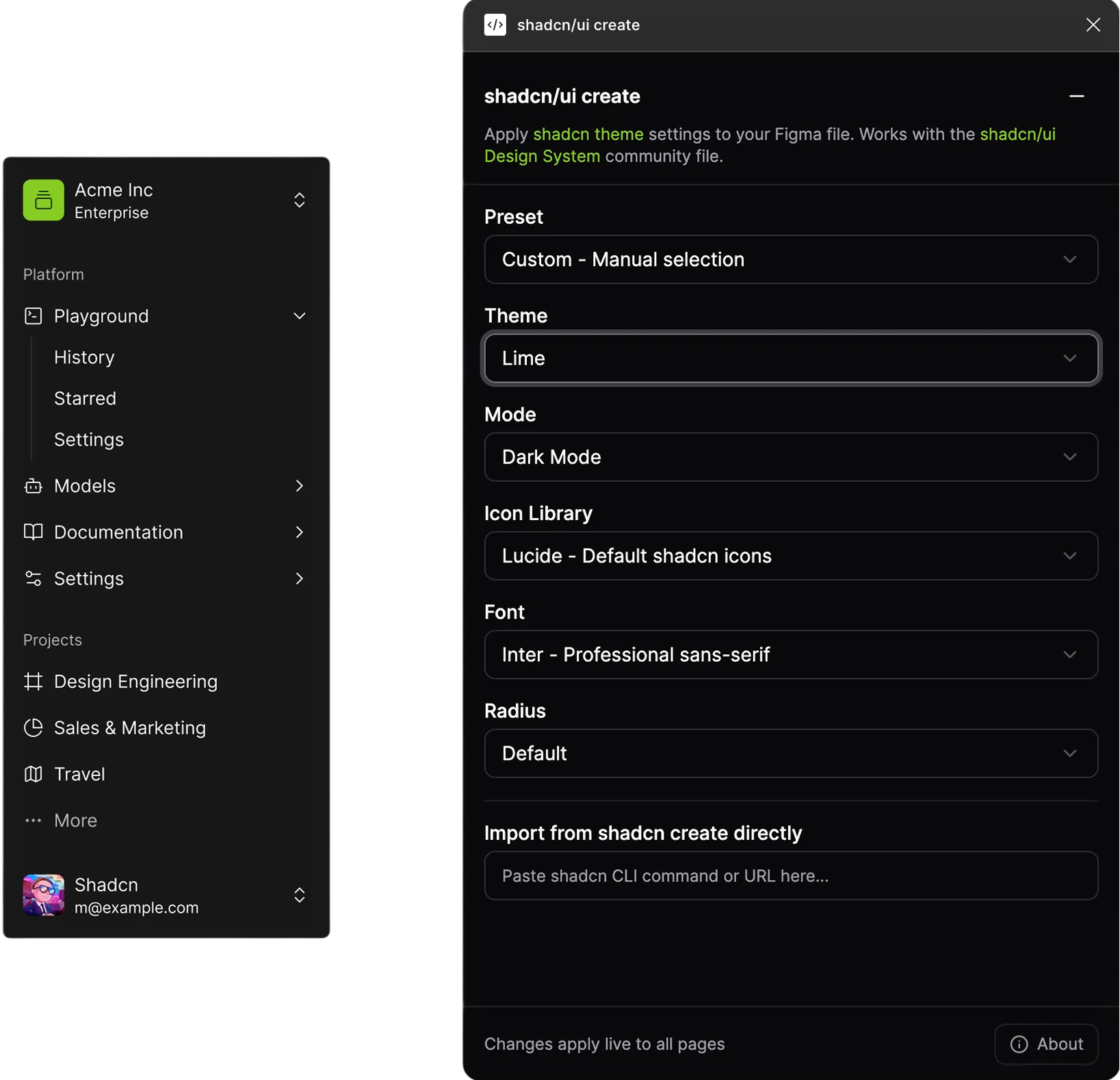Collapse the Playground submenu chevron
The width and height of the screenshot is (1120, 1080).
coord(299,316)
